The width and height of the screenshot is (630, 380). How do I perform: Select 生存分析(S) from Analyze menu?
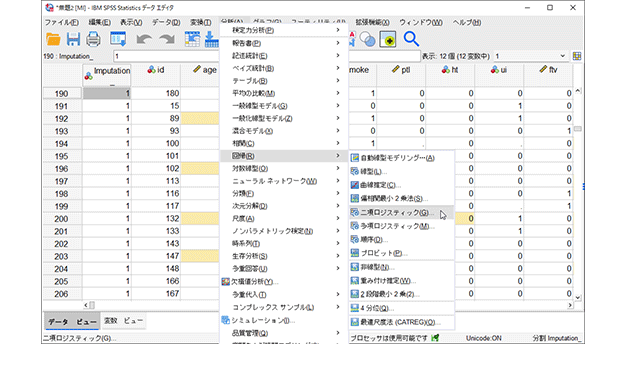click(284, 256)
